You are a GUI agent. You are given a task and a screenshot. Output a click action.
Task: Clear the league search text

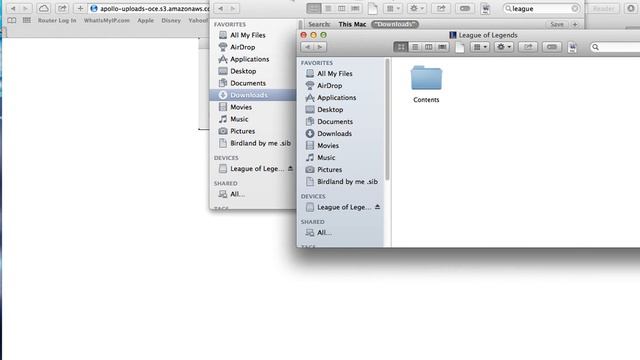click(x=575, y=9)
